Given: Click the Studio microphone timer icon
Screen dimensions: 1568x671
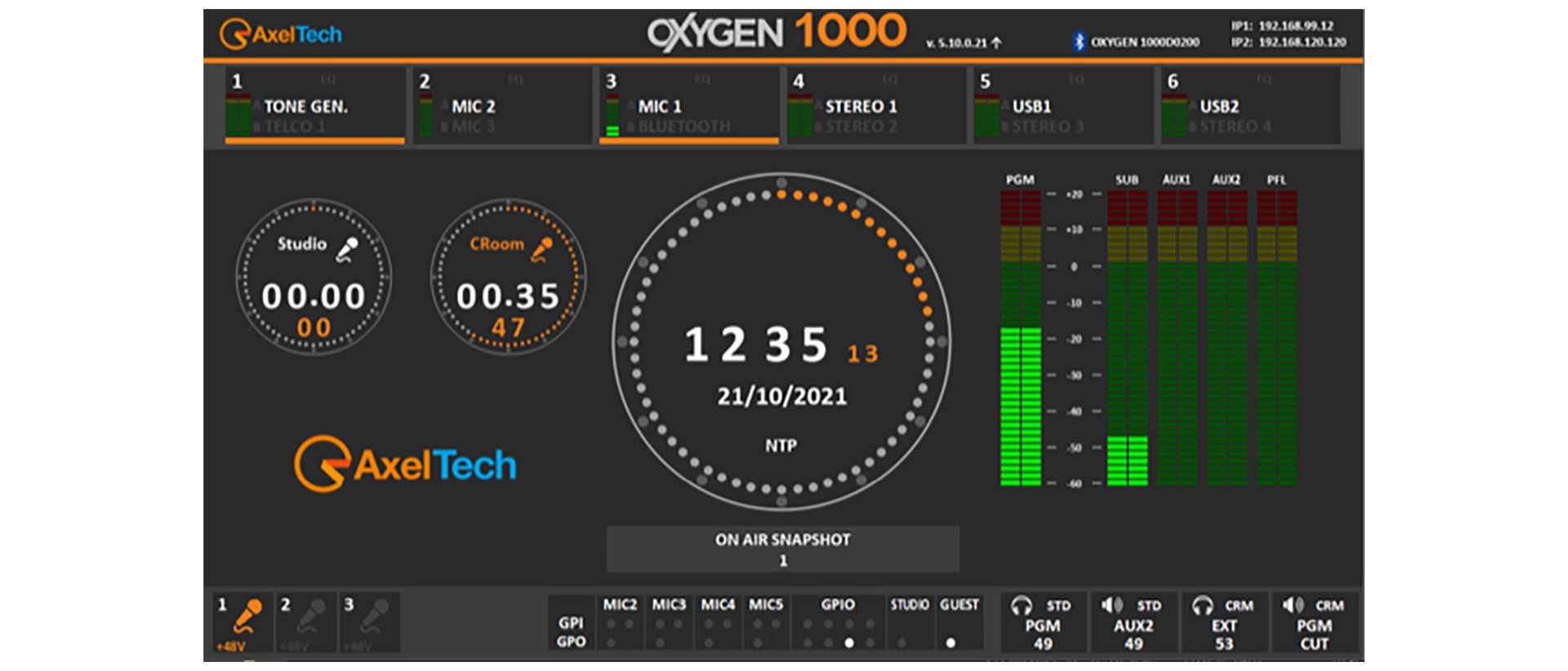Looking at the screenshot, I should click(x=348, y=249).
